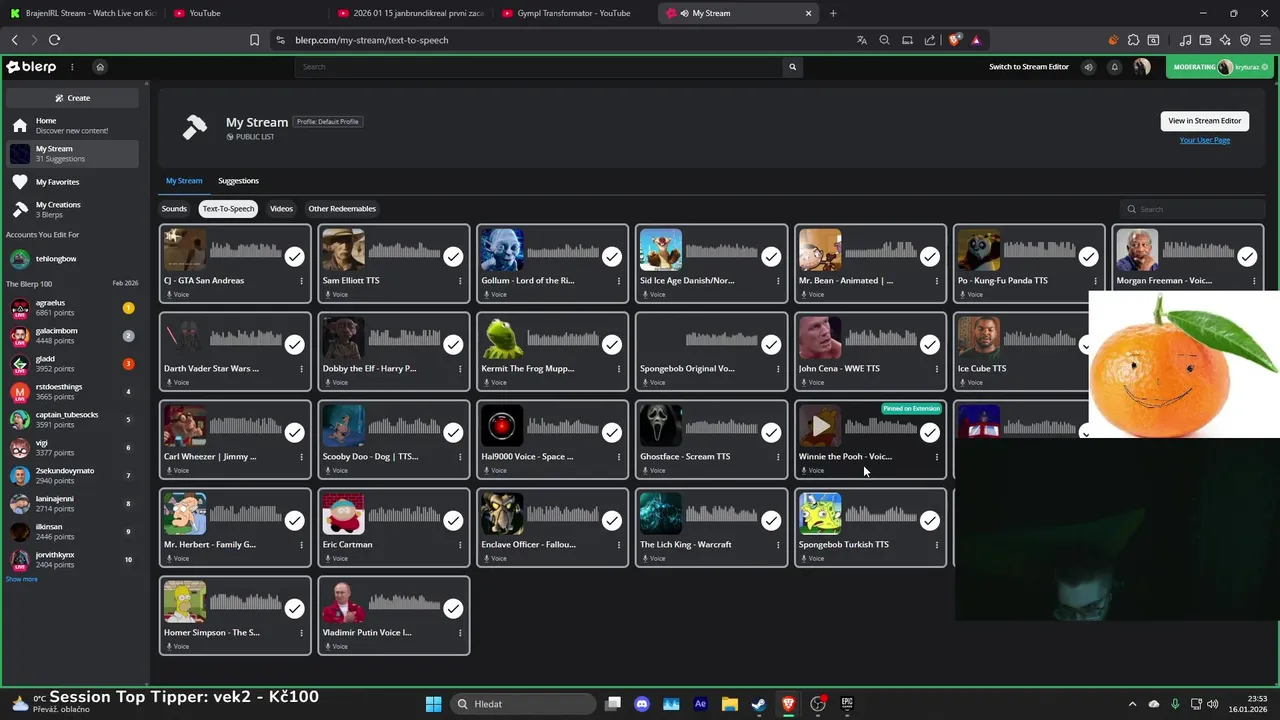Screen dimensions: 1280x720
Task: Open options for Sam Elliott TTS card
Action: pyautogui.click(x=460, y=281)
